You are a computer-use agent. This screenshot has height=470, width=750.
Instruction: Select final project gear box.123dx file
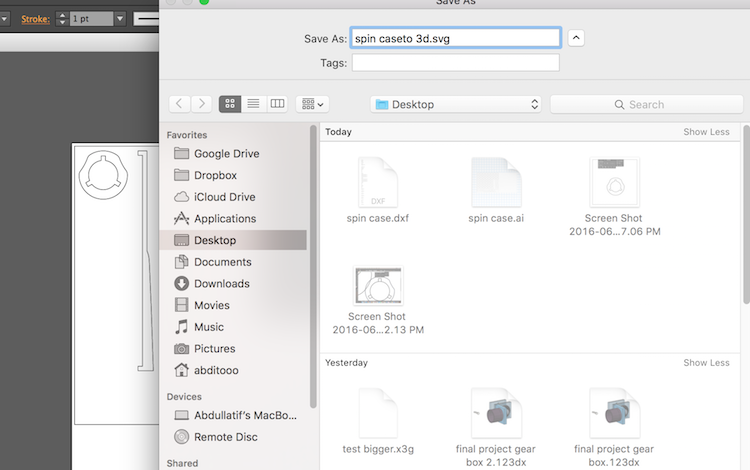(x=615, y=427)
